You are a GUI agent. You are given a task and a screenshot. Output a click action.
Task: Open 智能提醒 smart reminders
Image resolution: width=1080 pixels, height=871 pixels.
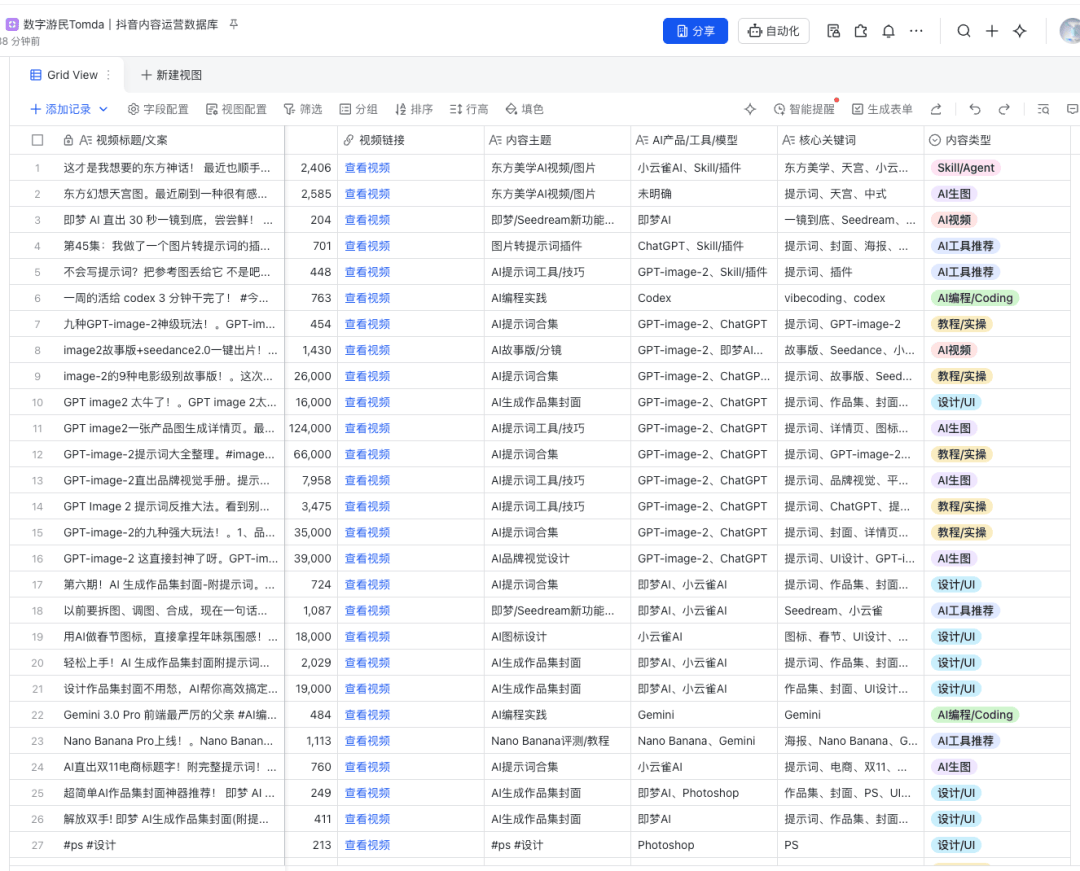(x=804, y=109)
